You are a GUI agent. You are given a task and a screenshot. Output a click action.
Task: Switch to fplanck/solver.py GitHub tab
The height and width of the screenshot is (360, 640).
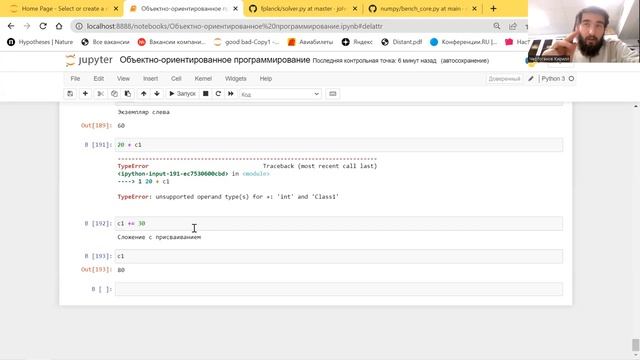point(302,9)
